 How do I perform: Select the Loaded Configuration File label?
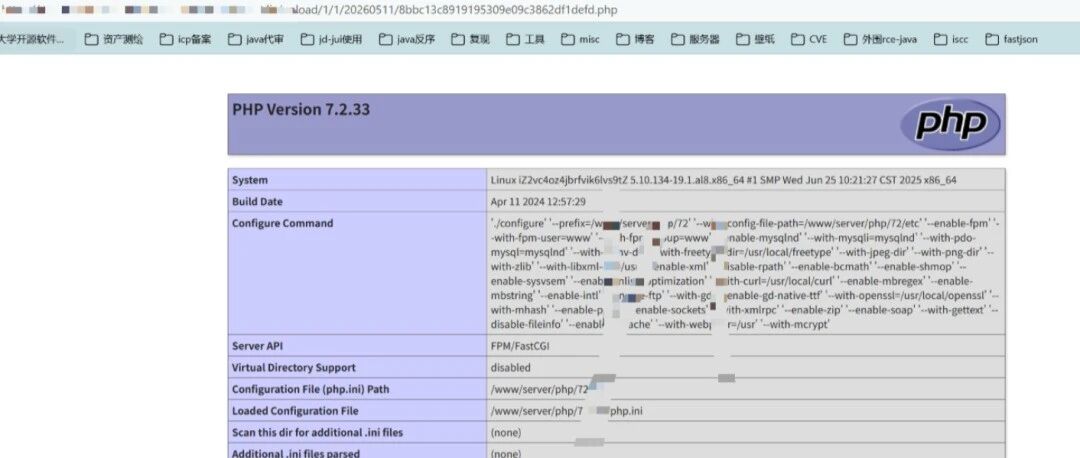click(x=295, y=411)
